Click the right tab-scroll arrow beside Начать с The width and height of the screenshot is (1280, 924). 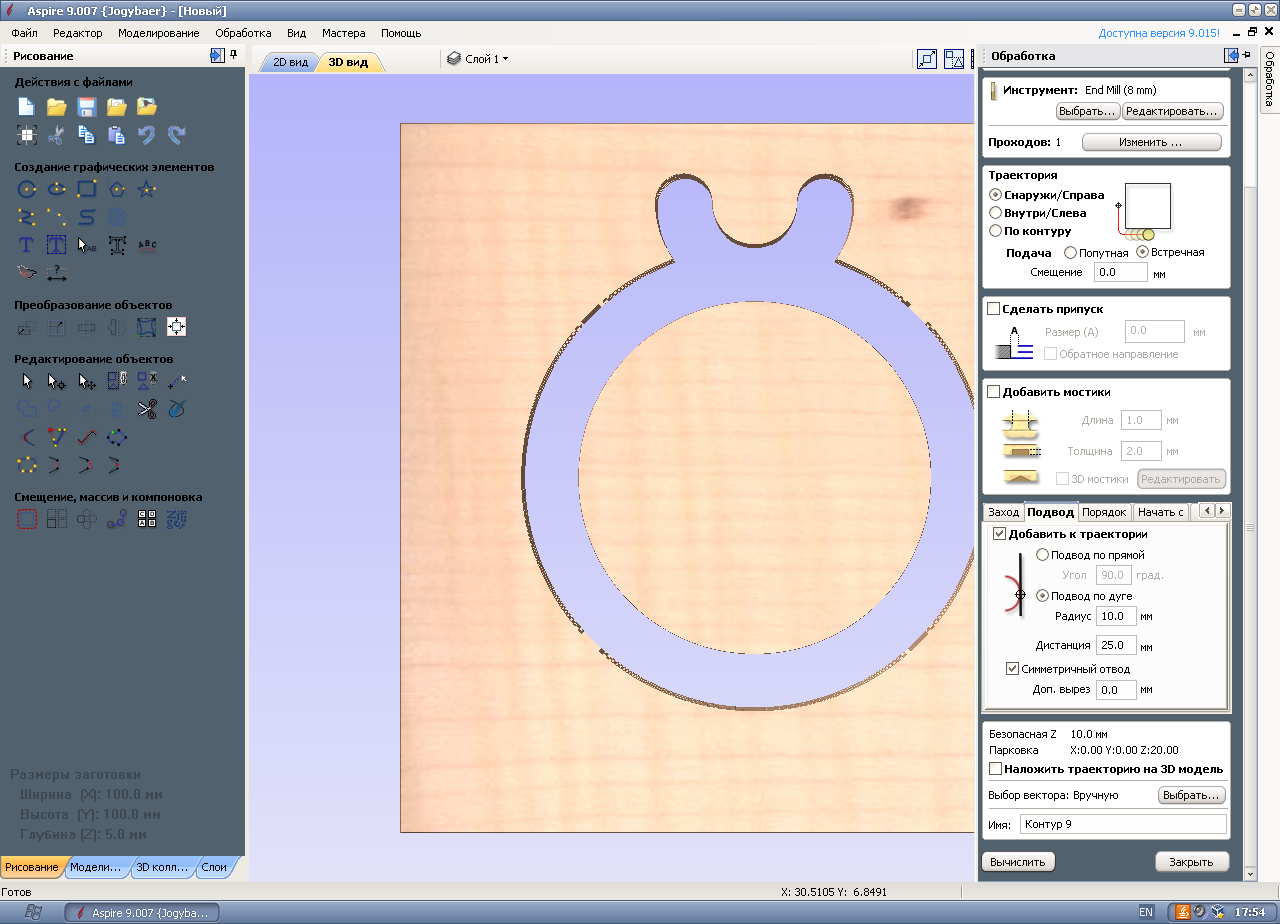click(1221, 511)
